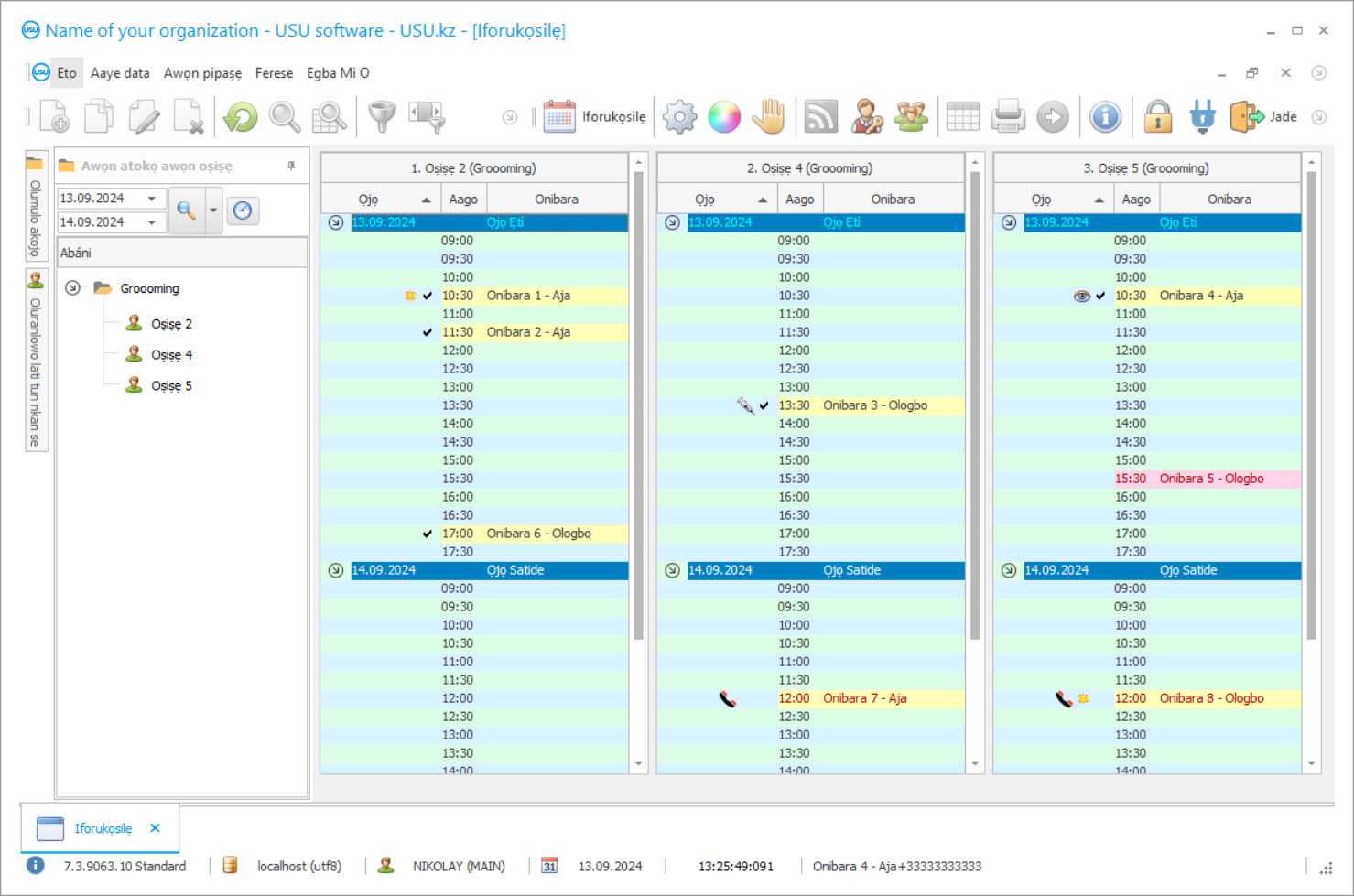This screenshot has height=896, width=1354.
Task: Click star icon on Onibara 1 - Aja row
Action: 410,296
